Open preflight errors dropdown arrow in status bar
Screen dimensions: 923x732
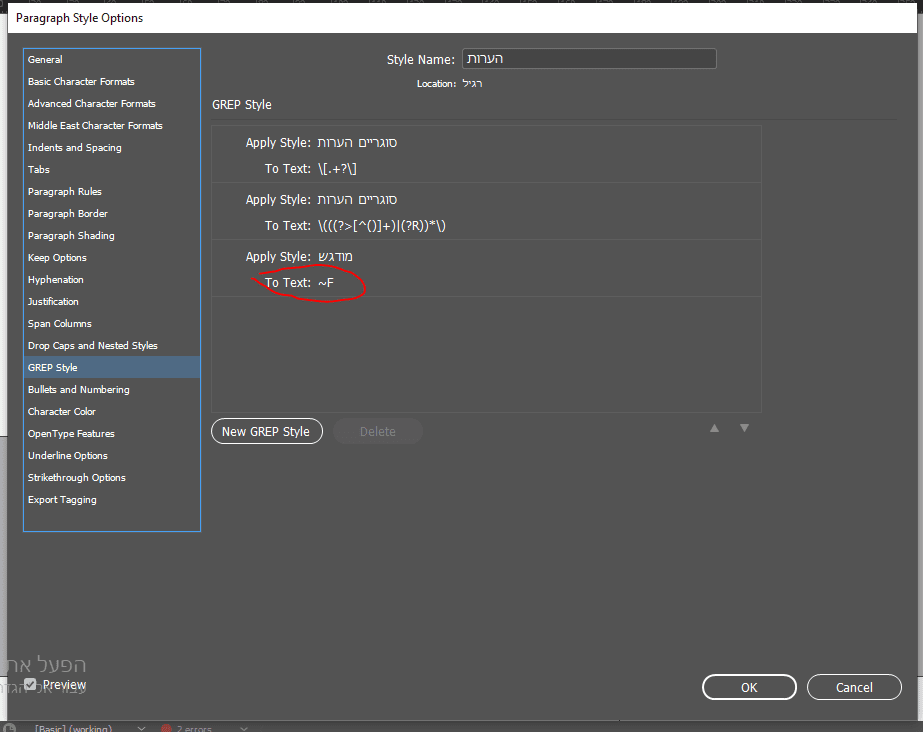(244, 728)
